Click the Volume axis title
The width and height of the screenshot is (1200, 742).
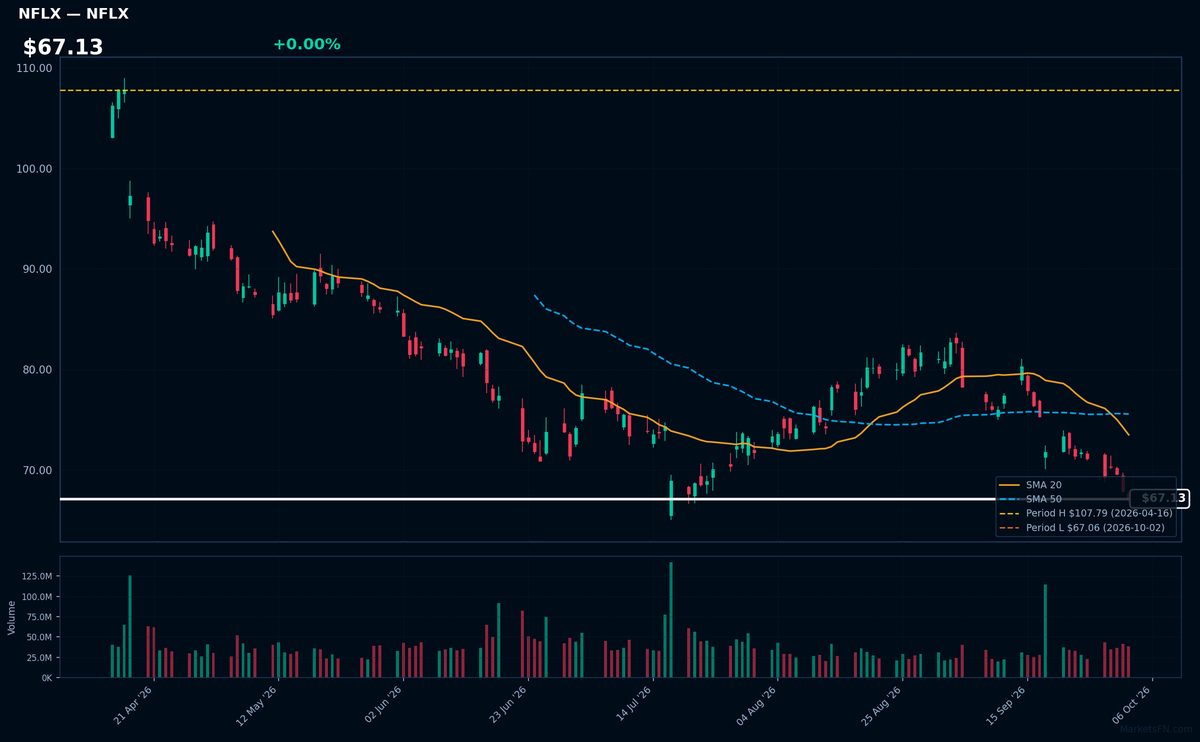tap(12, 618)
